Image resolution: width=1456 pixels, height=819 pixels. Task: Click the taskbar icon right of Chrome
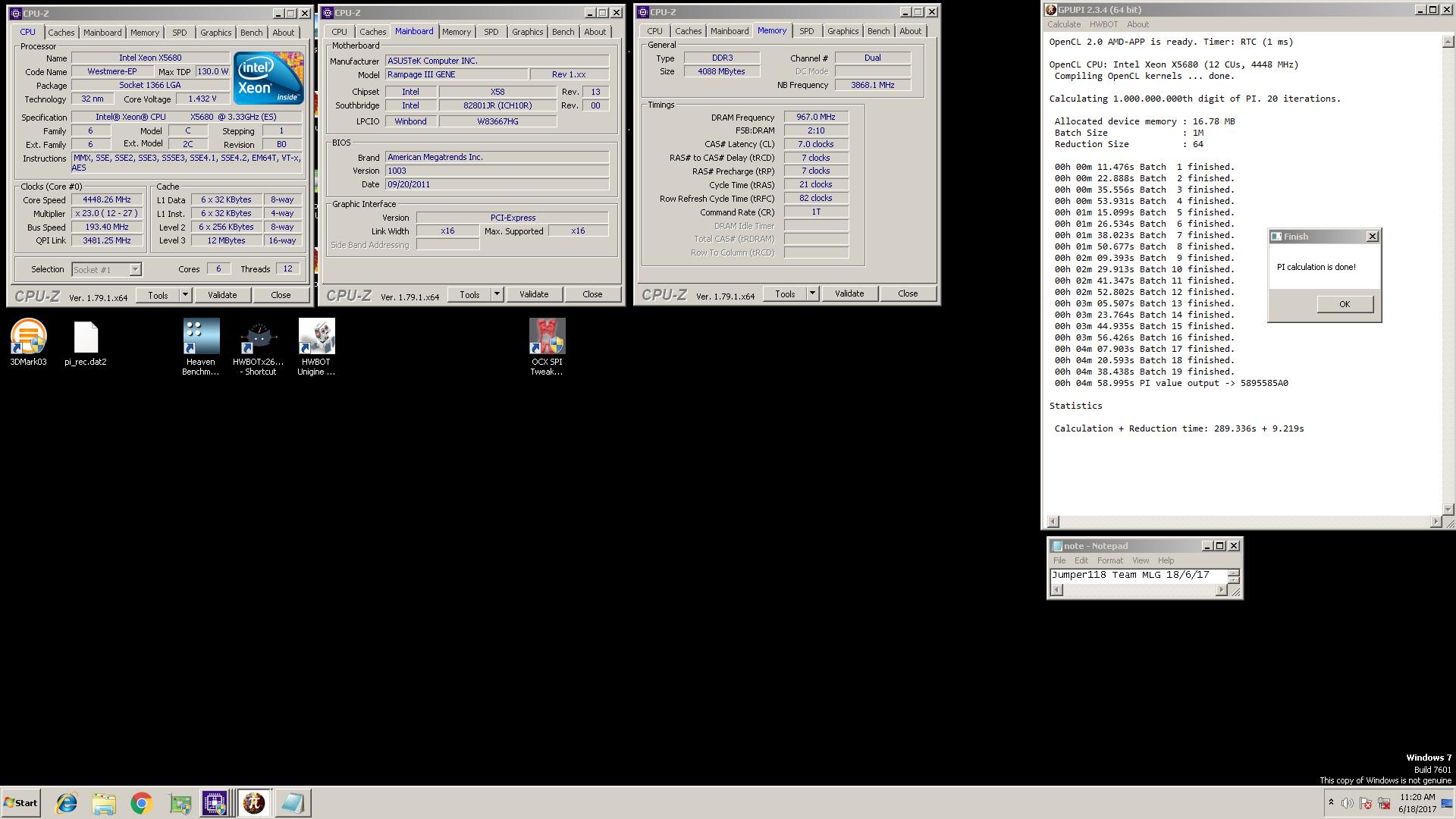click(x=180, y=803)
